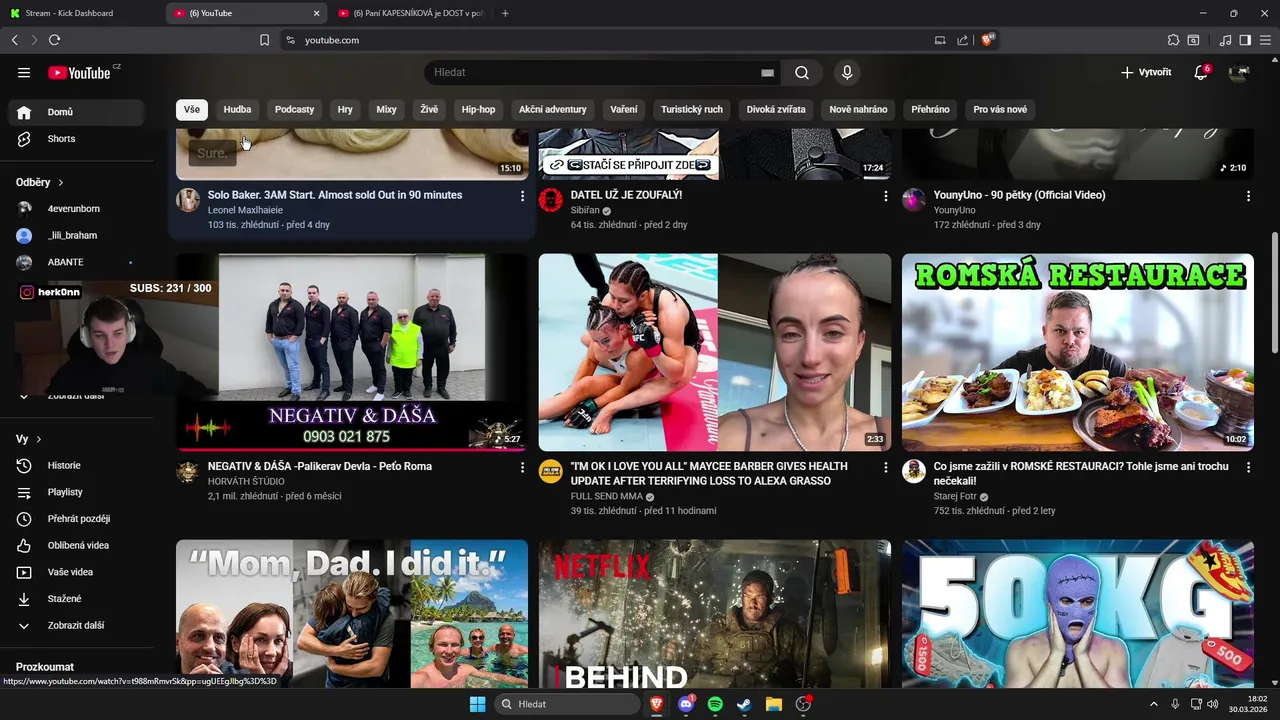
Task: Go back in browser history
Action: [14, 40]
